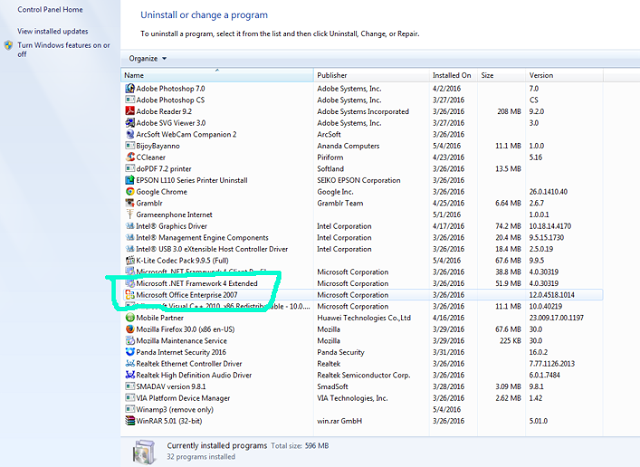
Task: Click the Panda Internet Security 2016 icon
Action: click(130, 352)
